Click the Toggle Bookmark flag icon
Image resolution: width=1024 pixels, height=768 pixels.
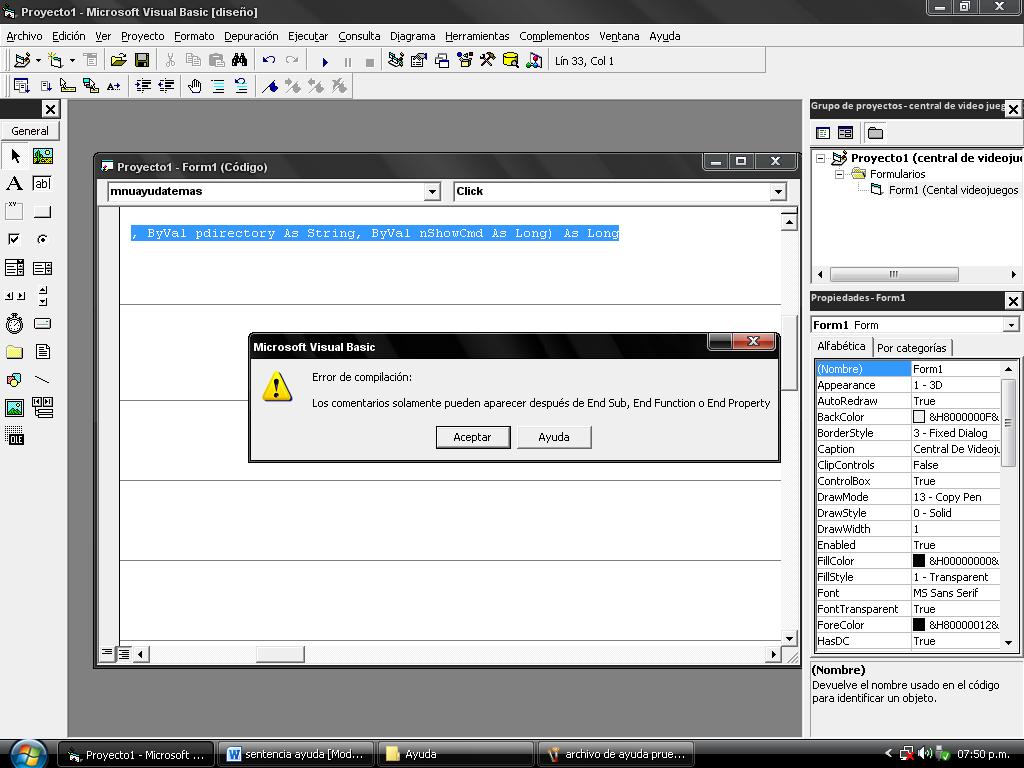point(270,86)
